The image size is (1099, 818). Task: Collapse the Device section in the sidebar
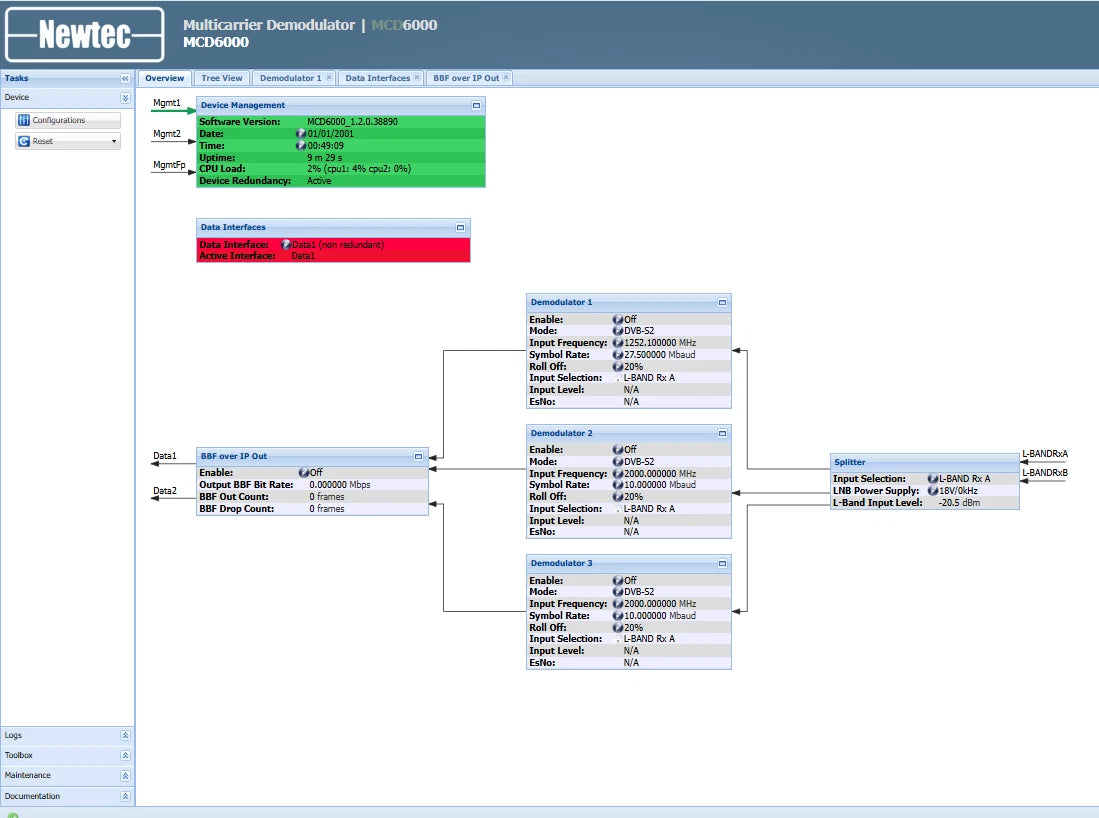pos(125,97)
